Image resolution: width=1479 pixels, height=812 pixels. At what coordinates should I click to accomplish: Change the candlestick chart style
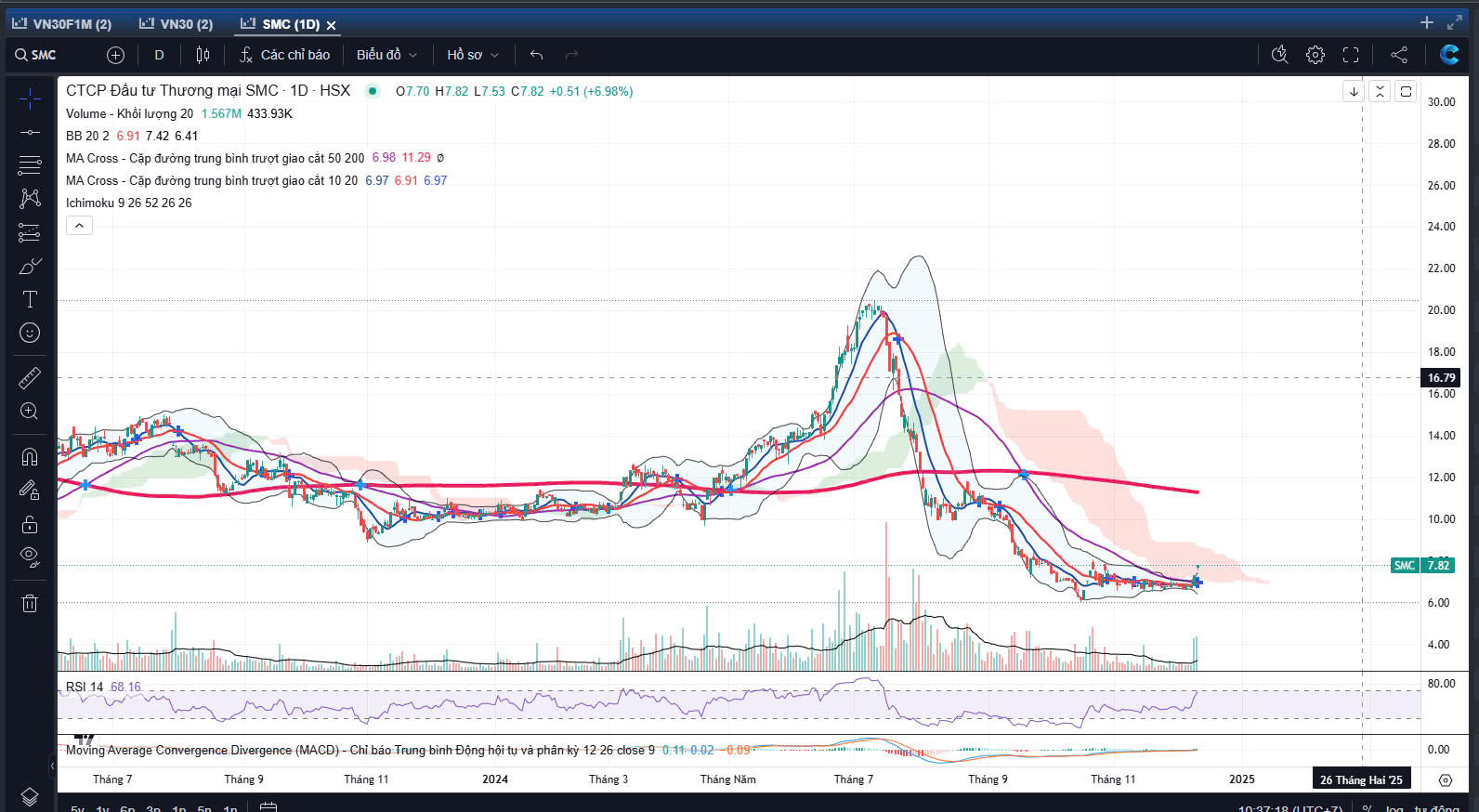click(x=203, y=55)
